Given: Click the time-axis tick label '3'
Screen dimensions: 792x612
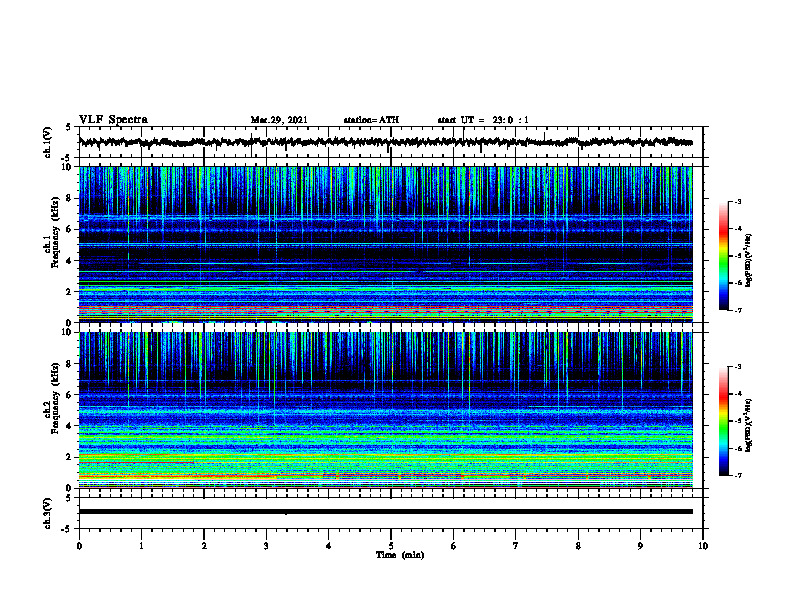Looking at the screenshot, I should [266, 546].
